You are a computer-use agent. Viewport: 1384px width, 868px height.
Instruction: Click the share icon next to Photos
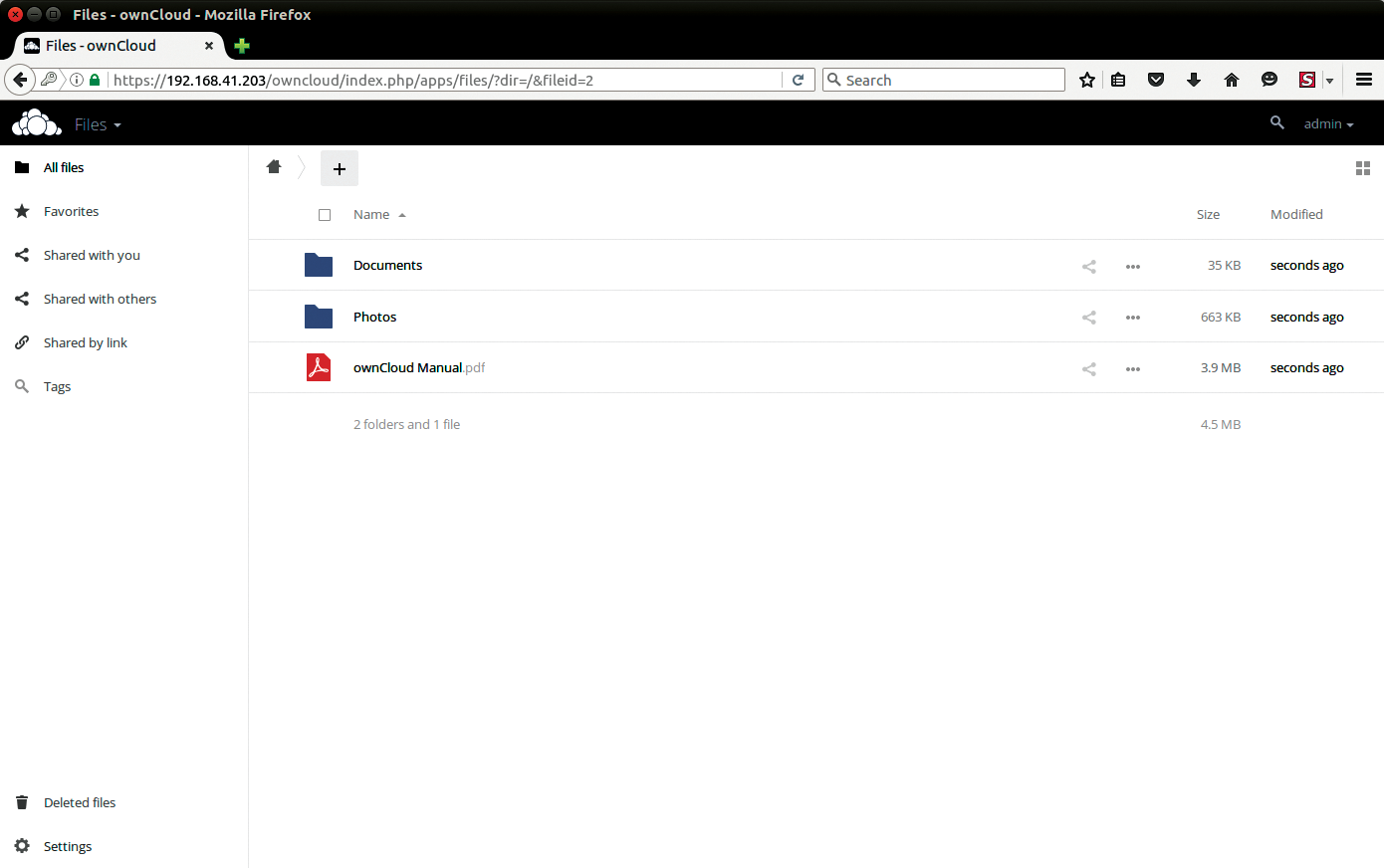point(1088,318)
